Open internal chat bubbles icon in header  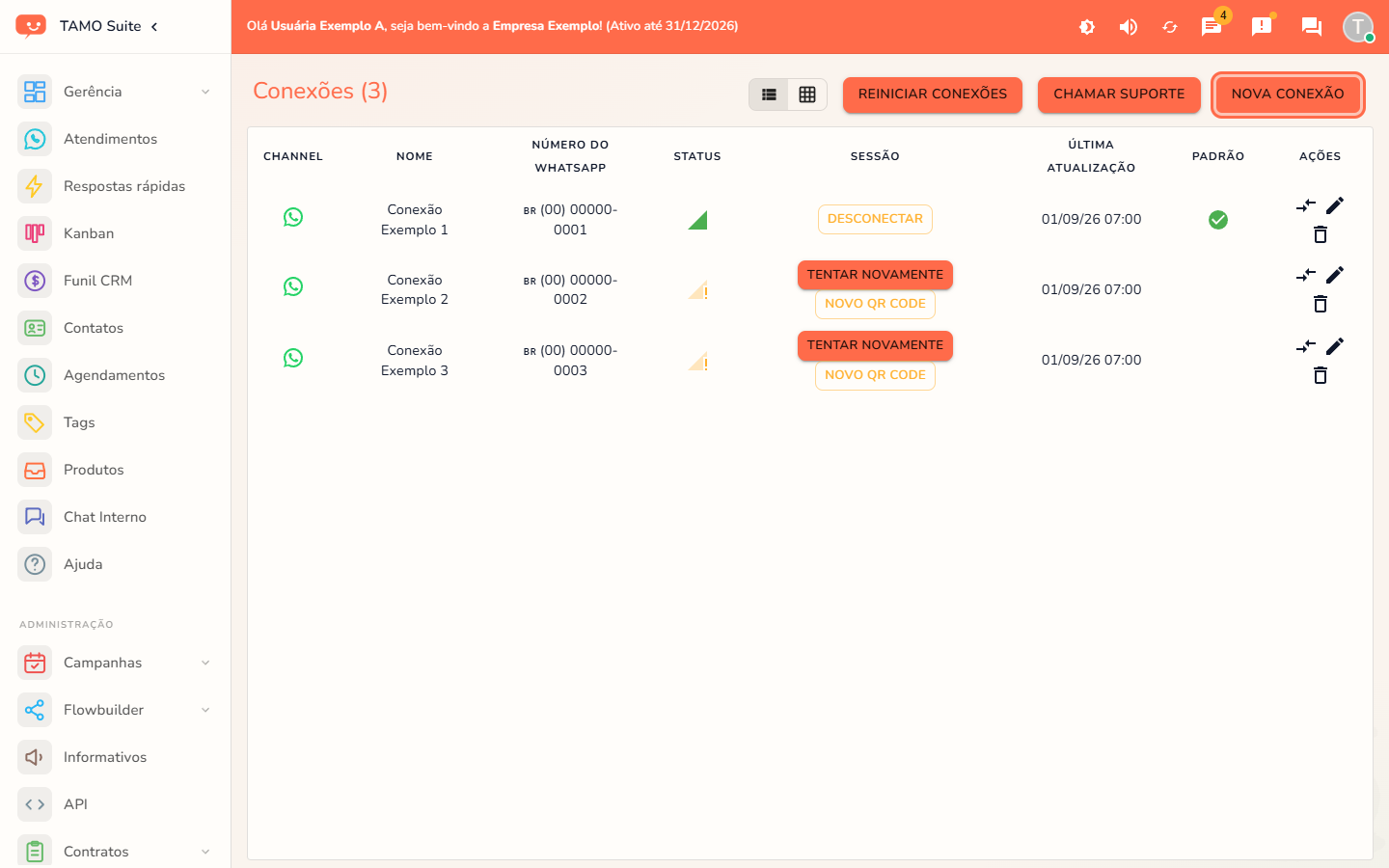tap(1312, 26)
